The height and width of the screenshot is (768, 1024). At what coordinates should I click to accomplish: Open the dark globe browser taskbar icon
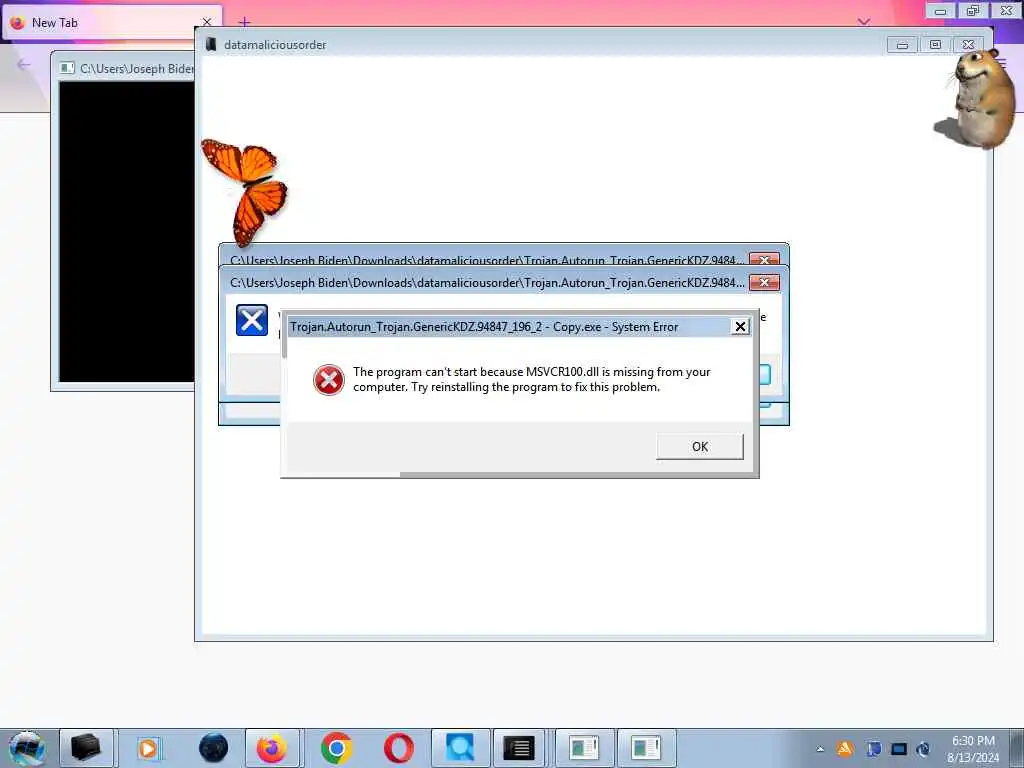click(213, 748)
